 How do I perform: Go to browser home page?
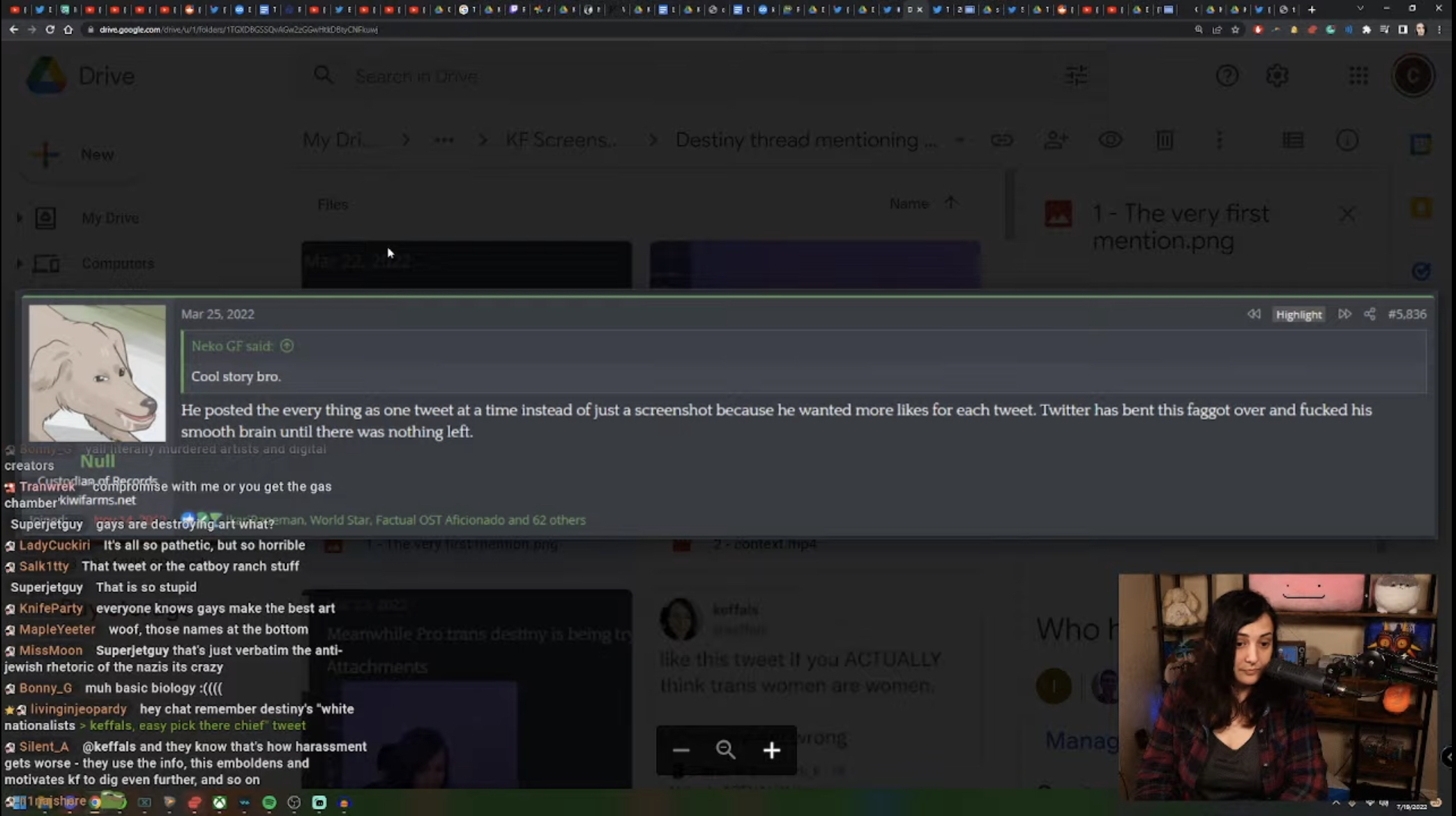(x=68, y=29)
